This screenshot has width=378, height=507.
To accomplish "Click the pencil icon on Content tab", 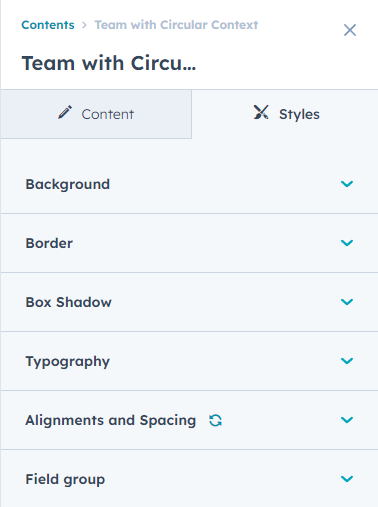I will (65, 112).
